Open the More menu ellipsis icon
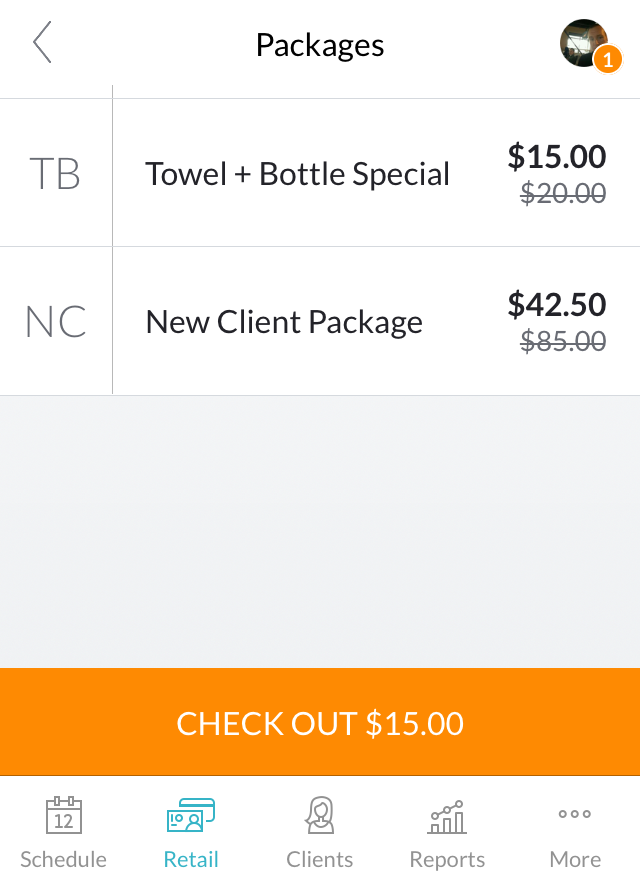Image resolution: width=640 pixels, height=874 pixels. [574, 815]
